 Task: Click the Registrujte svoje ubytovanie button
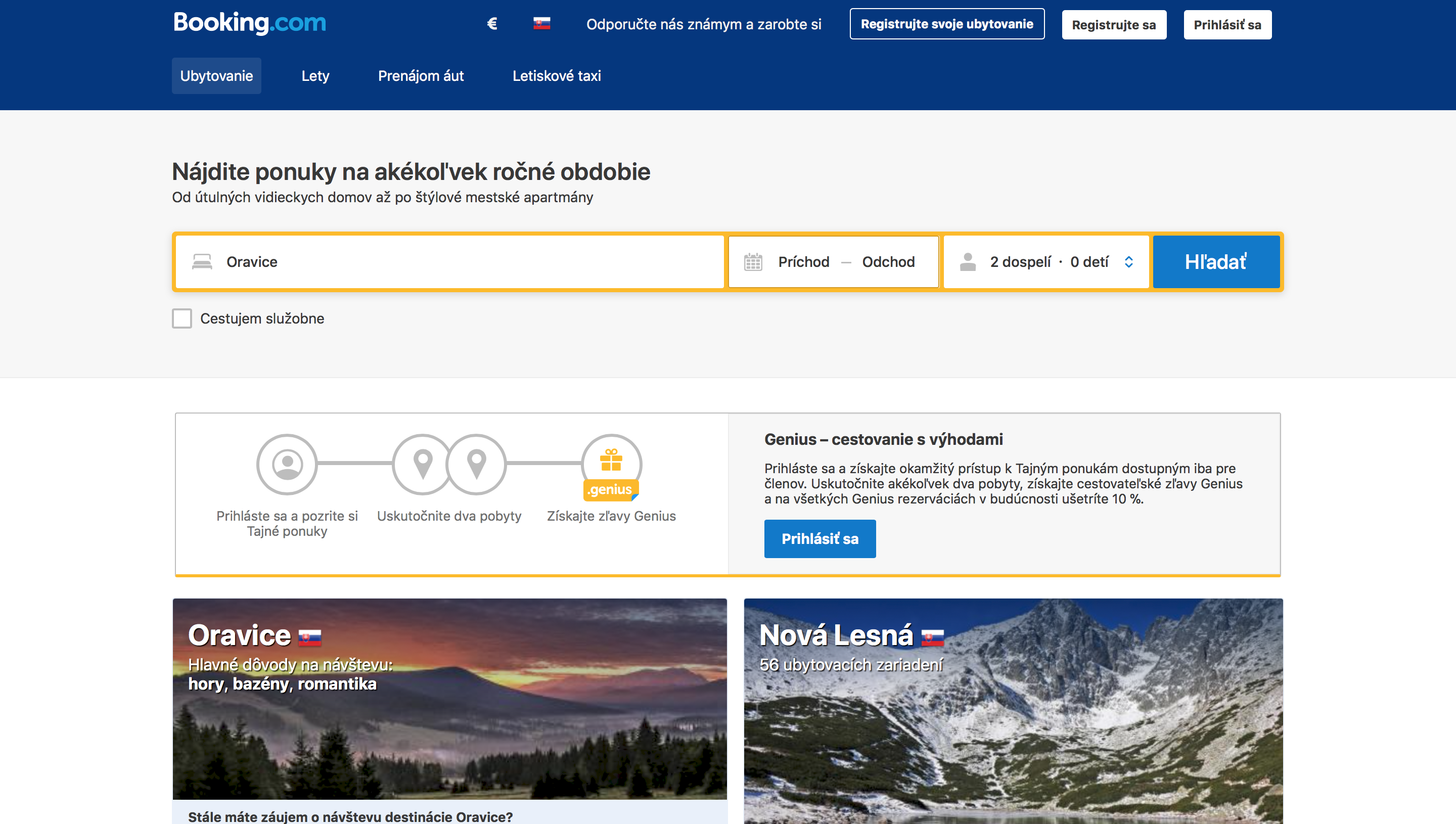(947, 24)
